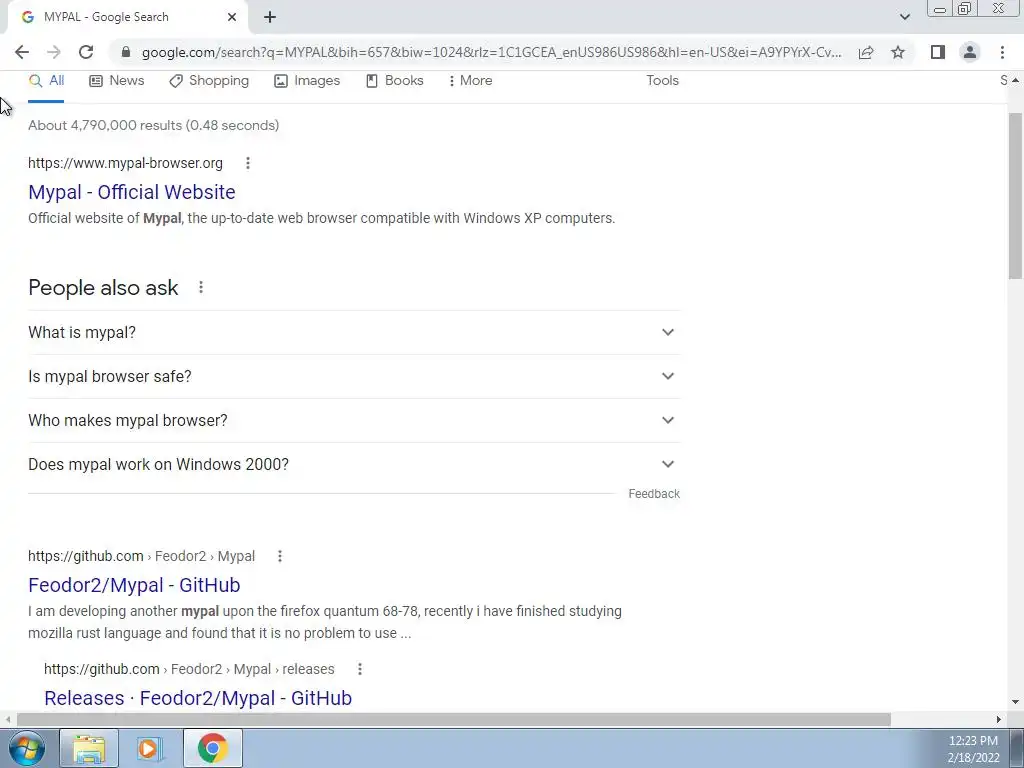Expand "Does mypal work on Windows 2000?"
The width and height of the screenshot is (1024, 768).
click(354, 464)
